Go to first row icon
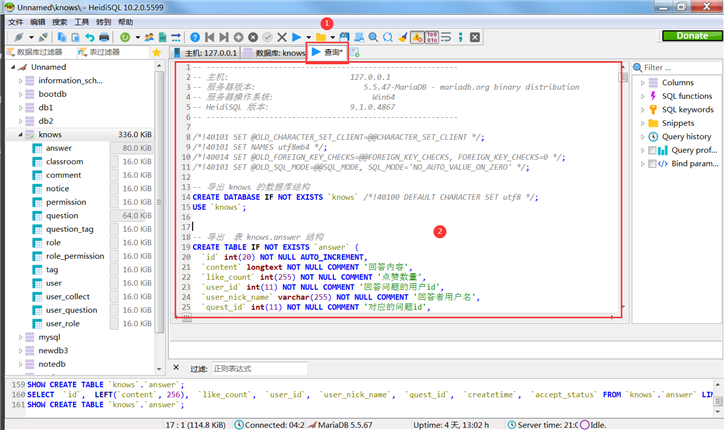 210,37
